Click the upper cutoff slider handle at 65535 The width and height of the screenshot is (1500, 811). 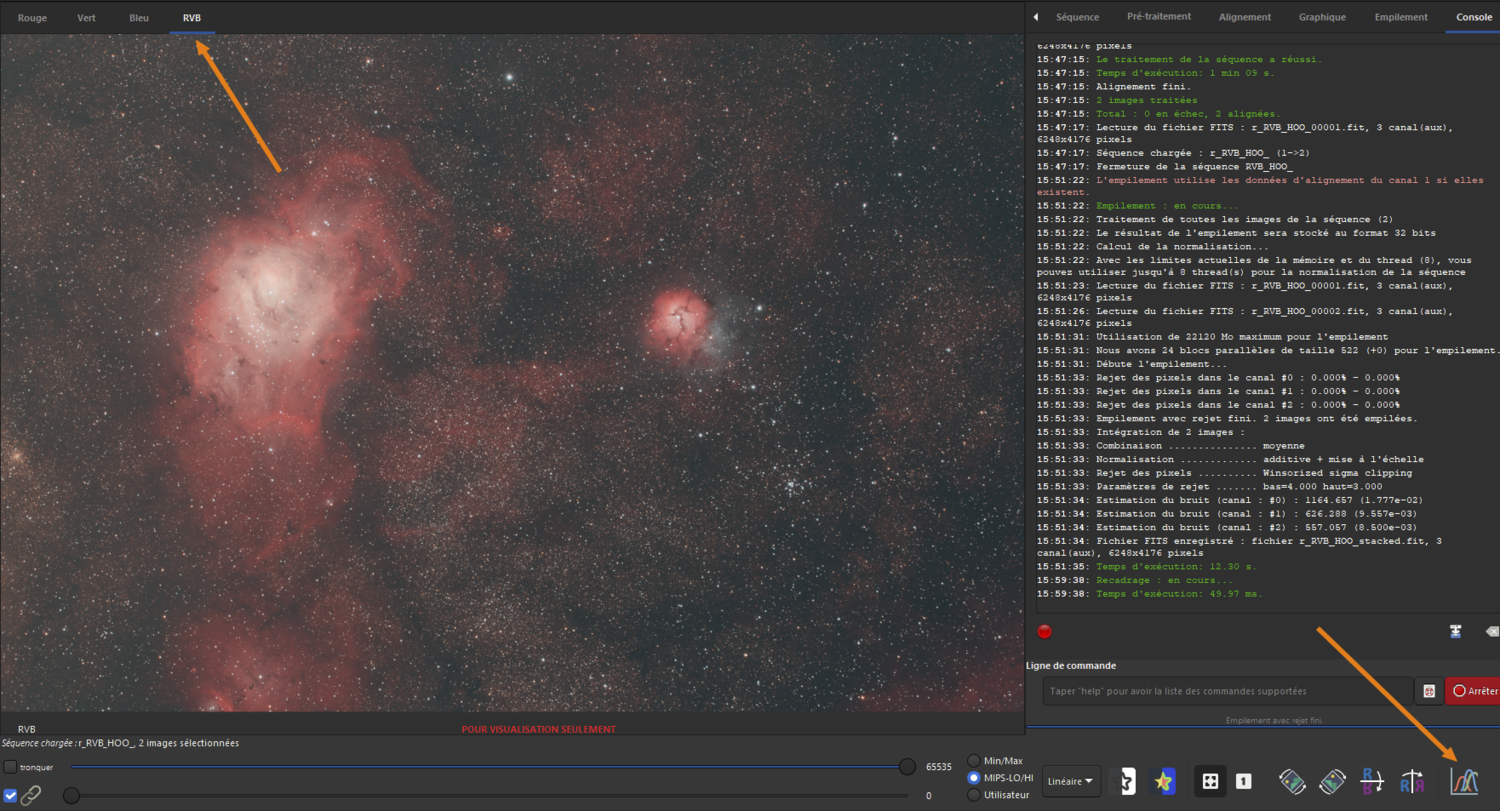(907, 767)
